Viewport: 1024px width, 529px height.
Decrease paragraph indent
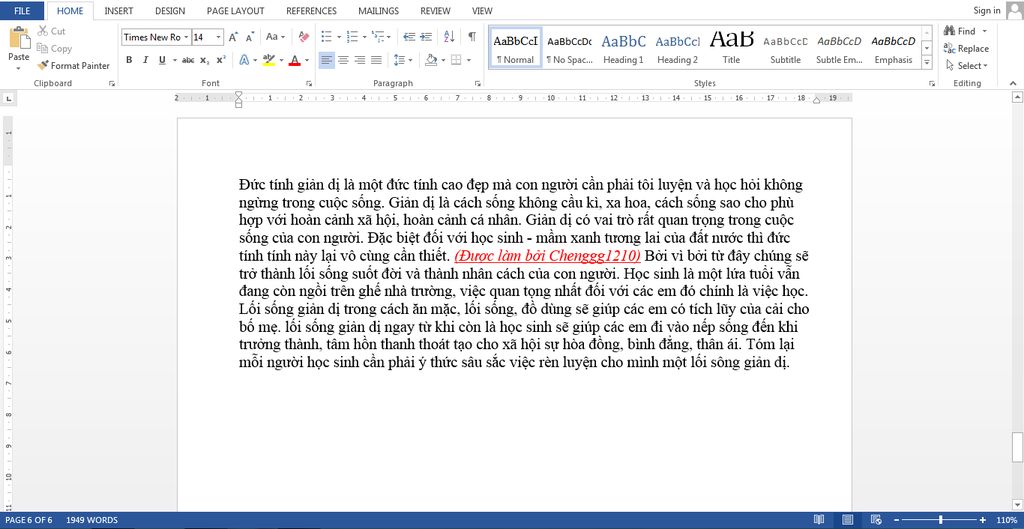click(409, 37)
